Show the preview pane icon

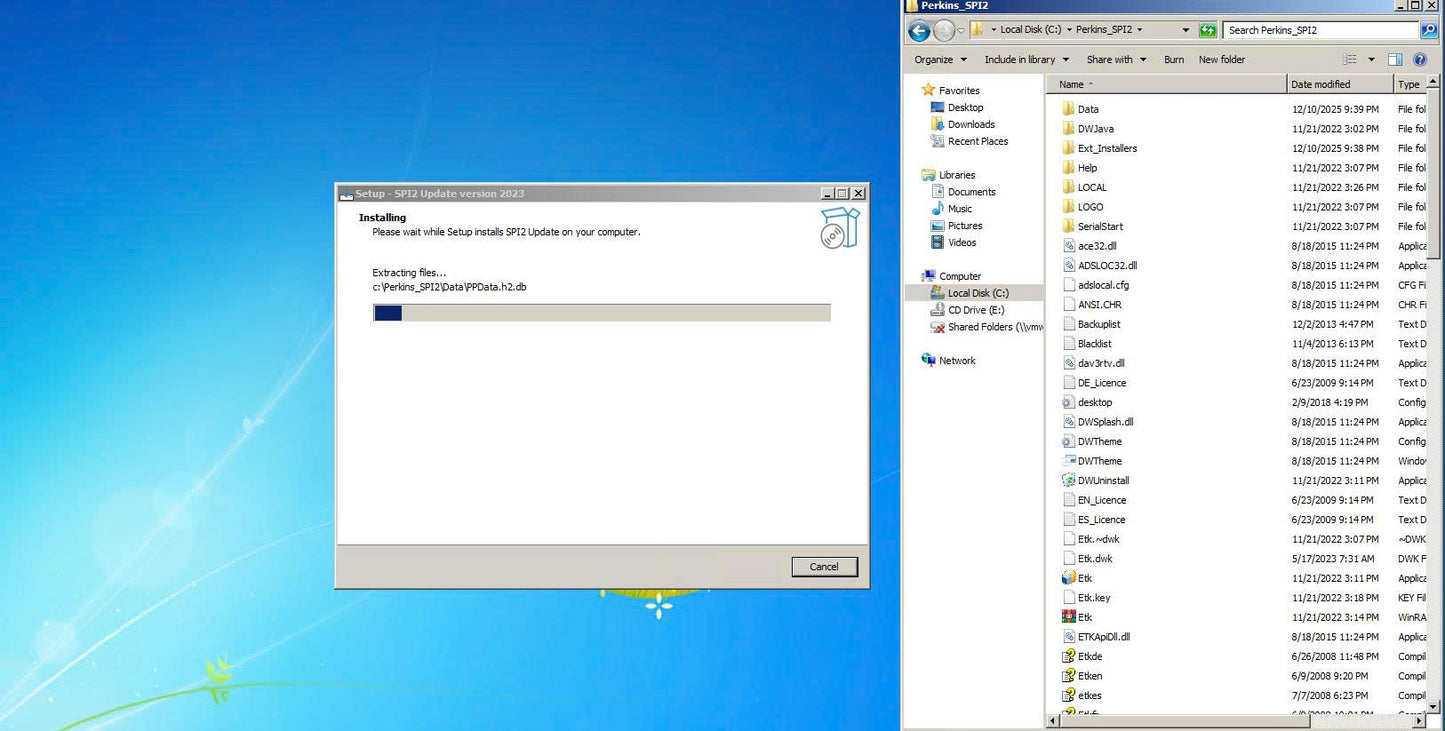[x=1395, y=60]
